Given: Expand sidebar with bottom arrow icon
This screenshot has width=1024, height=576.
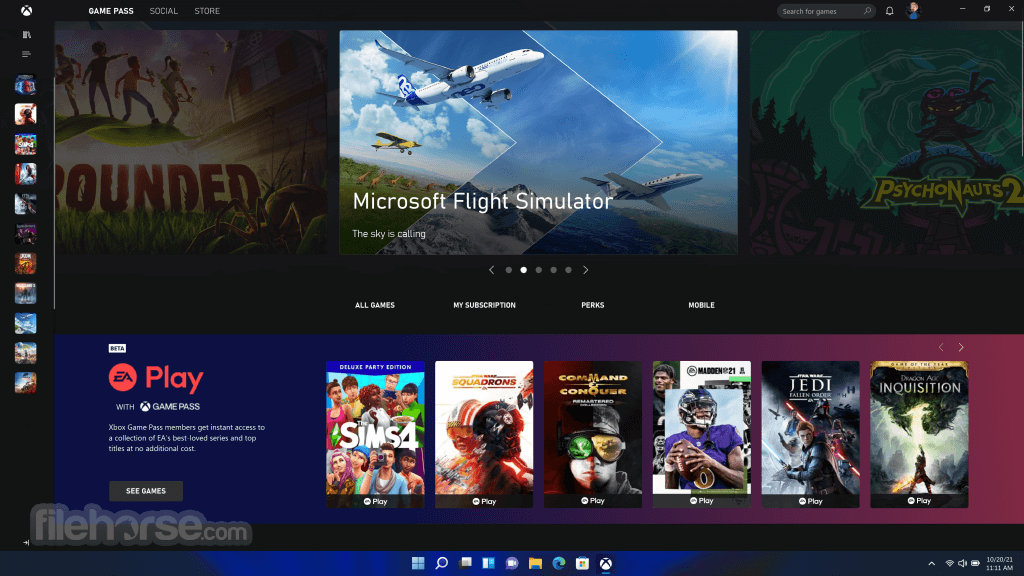Looking at the screenshot, I should coord(26,543).
